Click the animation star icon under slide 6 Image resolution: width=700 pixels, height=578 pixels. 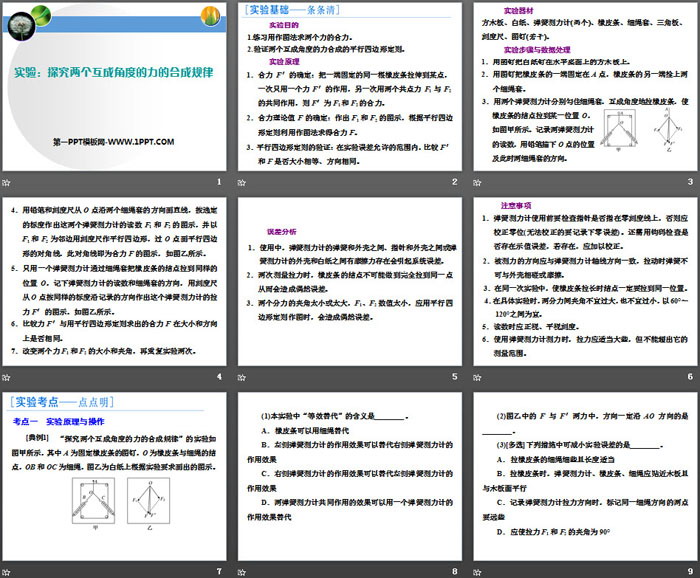pos(475,377)
